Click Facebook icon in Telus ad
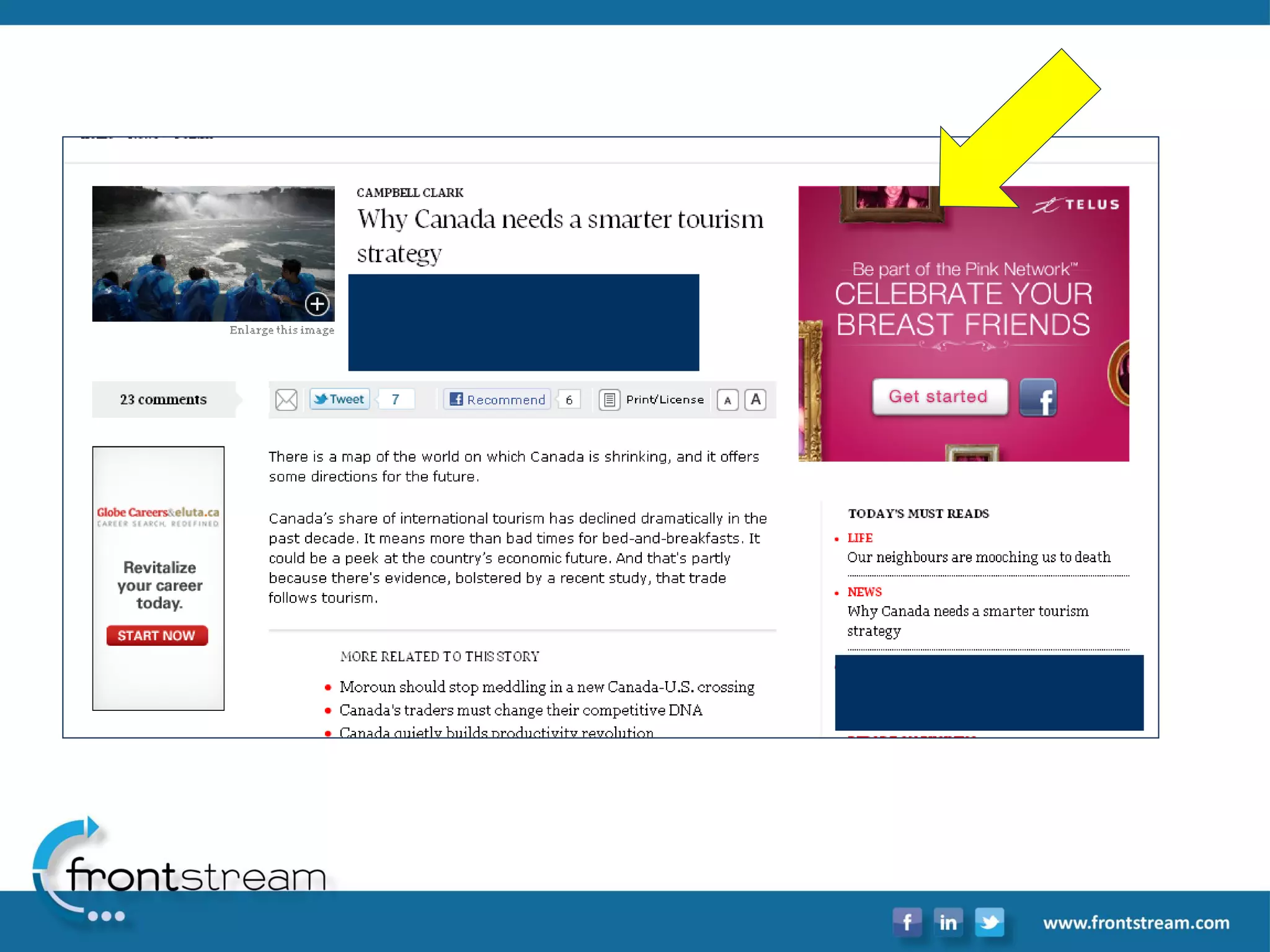1270x952 pixels. [x=1038, y=398]
